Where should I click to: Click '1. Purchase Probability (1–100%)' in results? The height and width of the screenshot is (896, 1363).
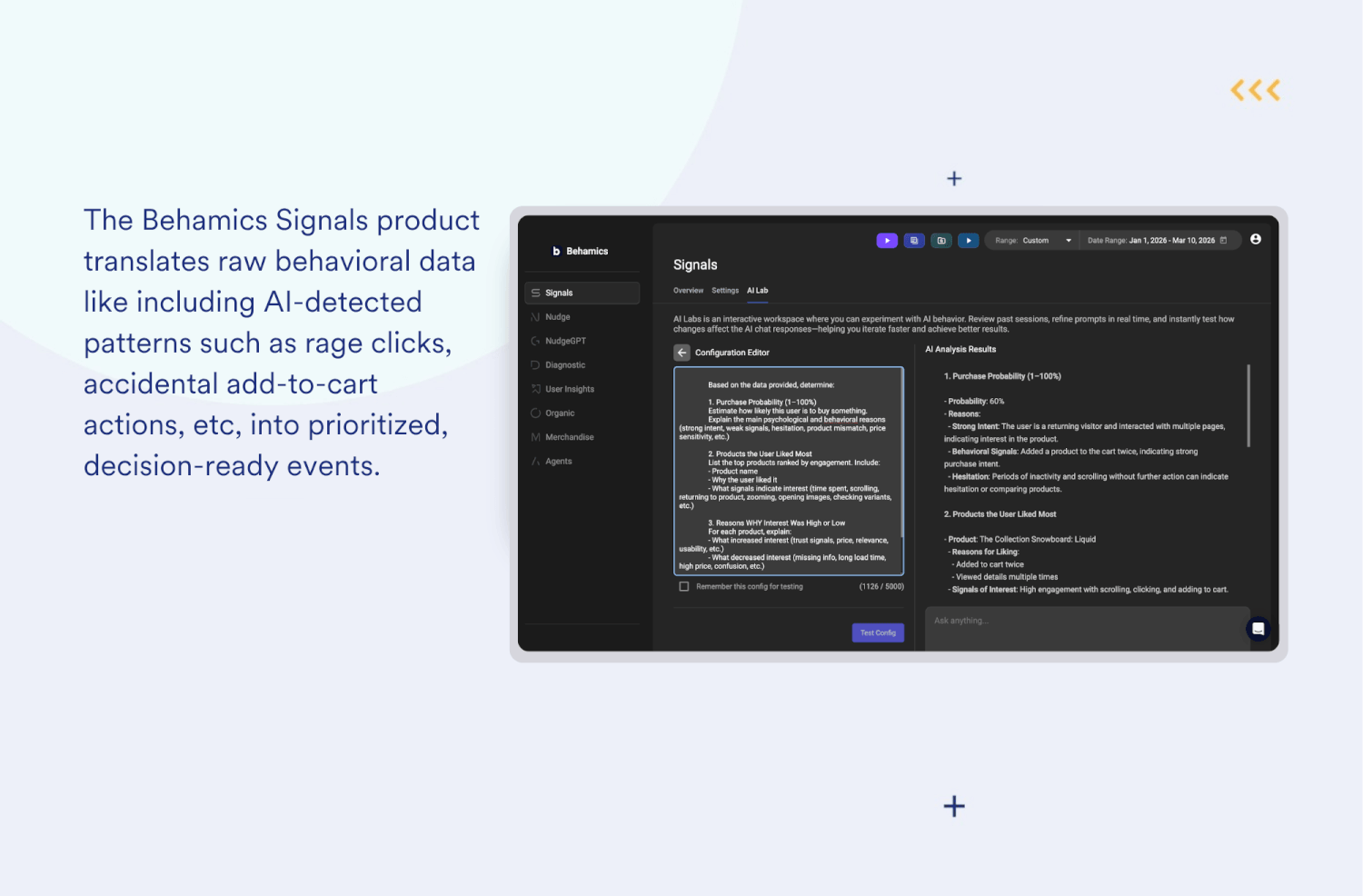(1002, 376)
